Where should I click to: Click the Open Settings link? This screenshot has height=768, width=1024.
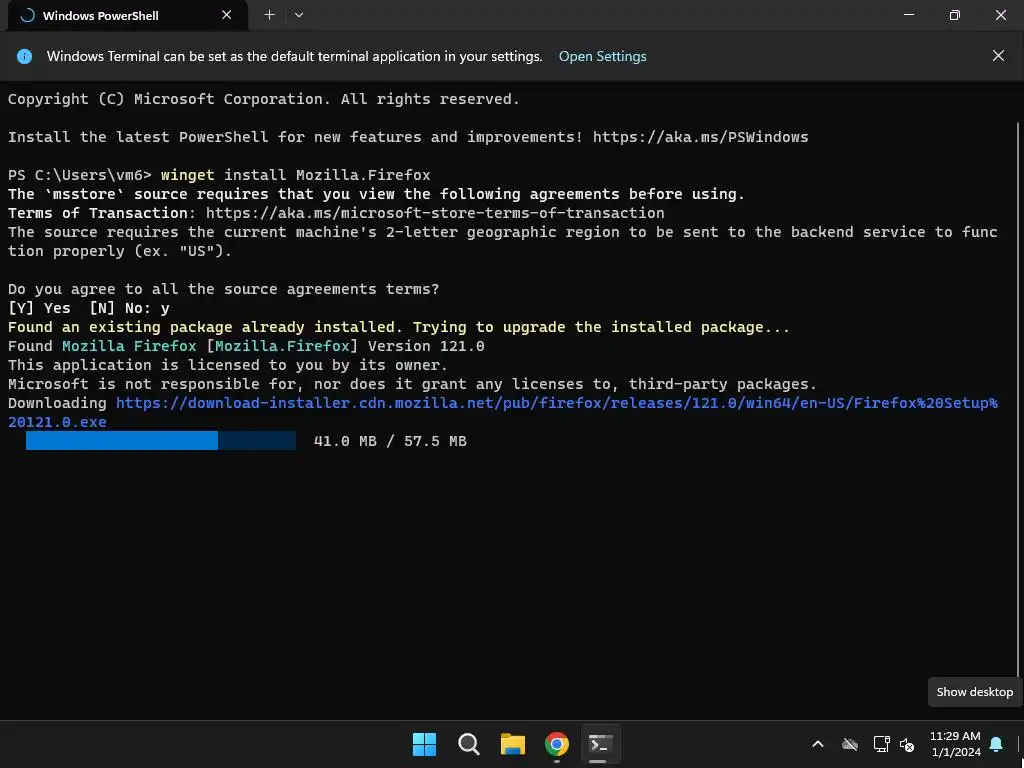pos(602,56)
